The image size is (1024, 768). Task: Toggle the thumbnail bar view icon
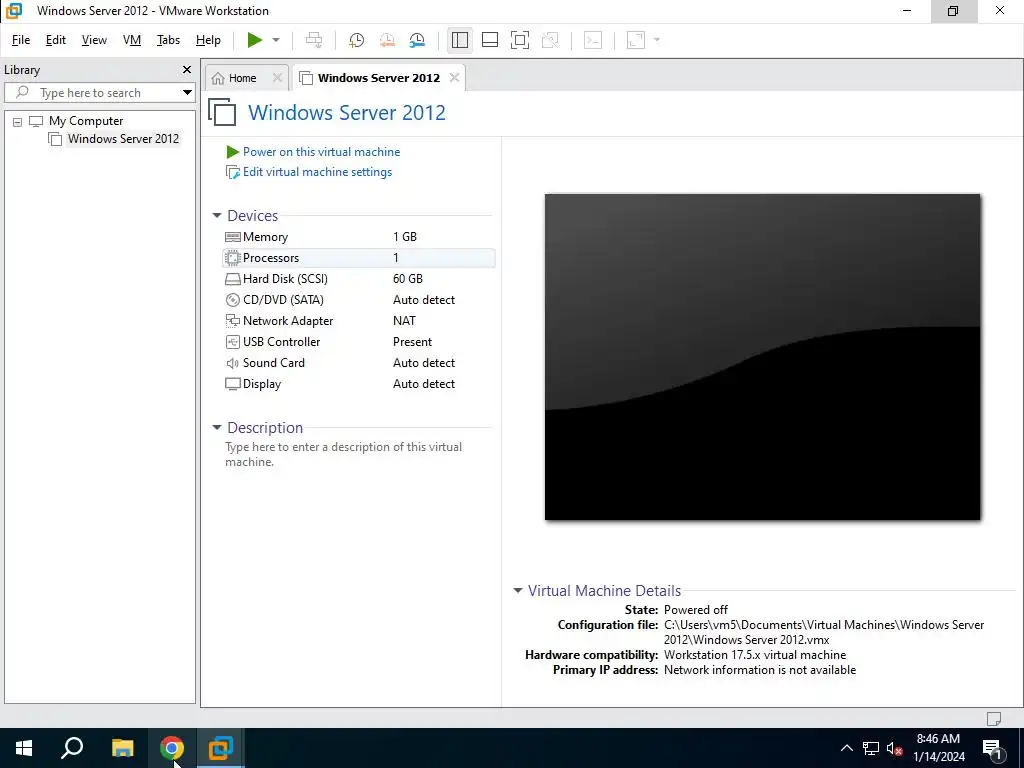(490, 40)
